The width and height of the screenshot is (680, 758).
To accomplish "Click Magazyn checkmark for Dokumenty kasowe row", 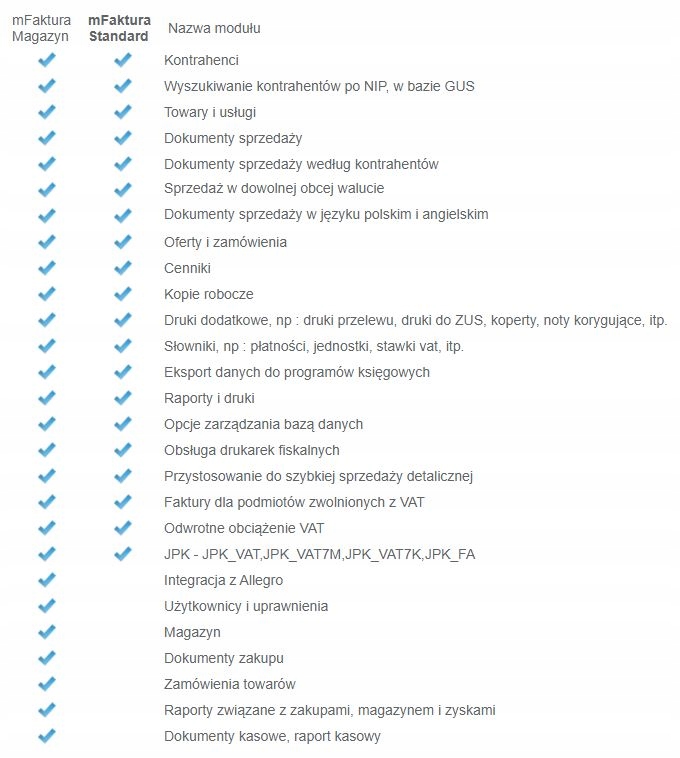I will click(x=46, y=736).
